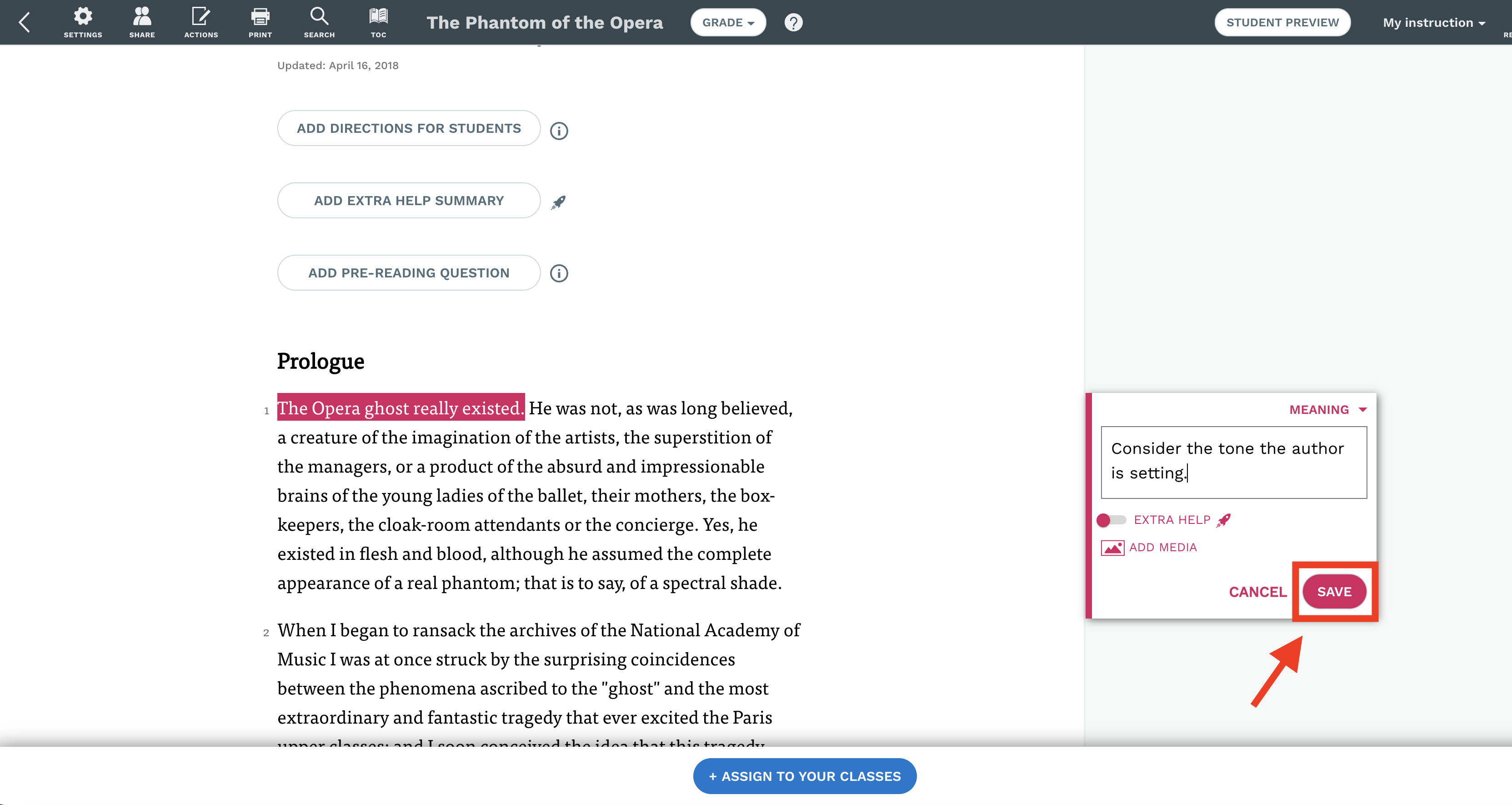Click the Add Media label
The width and height of the screenshot is (1512, 805).
(x=1163, y=547)
